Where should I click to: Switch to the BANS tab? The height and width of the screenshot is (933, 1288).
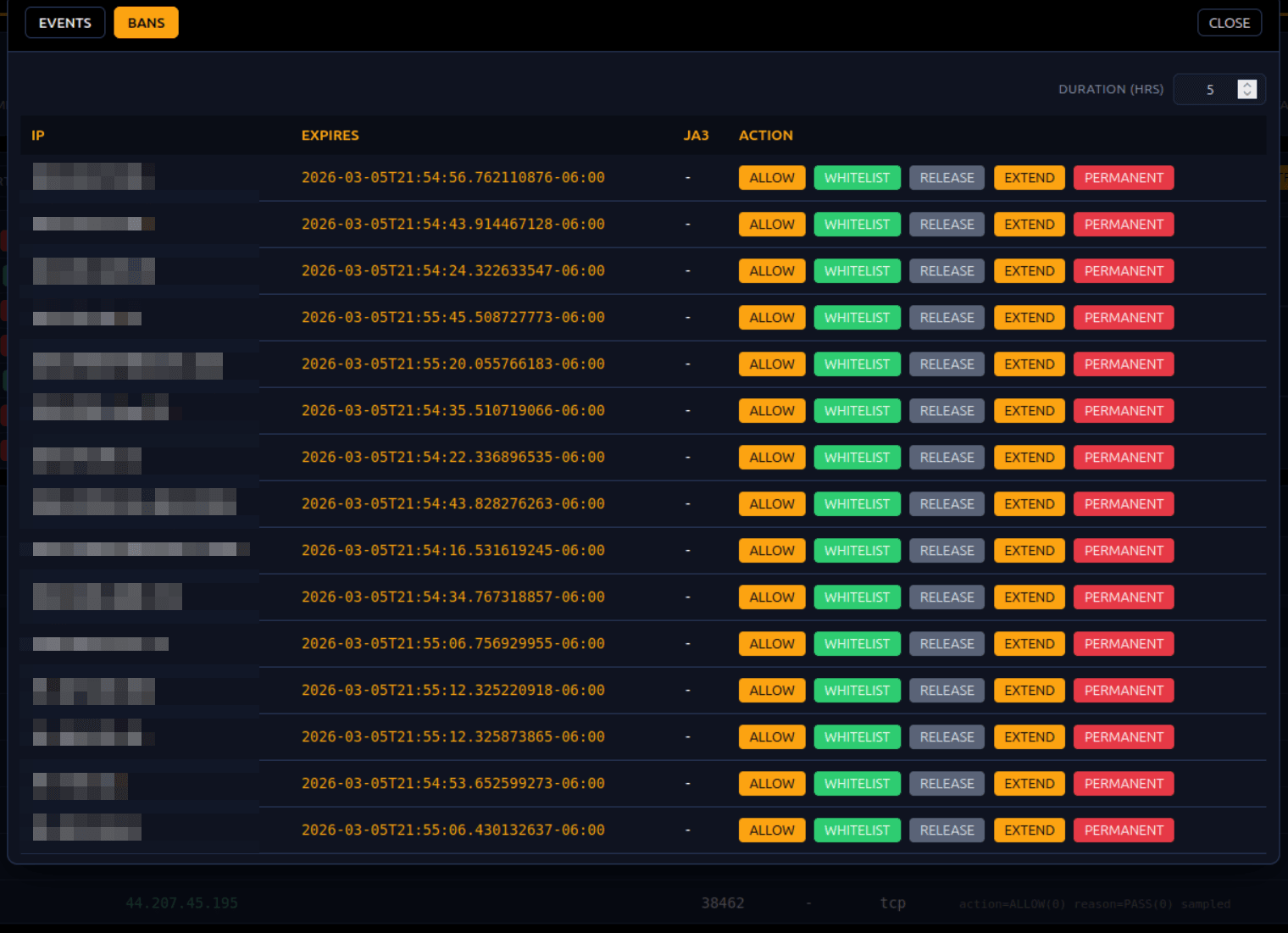tap(145, 22)
